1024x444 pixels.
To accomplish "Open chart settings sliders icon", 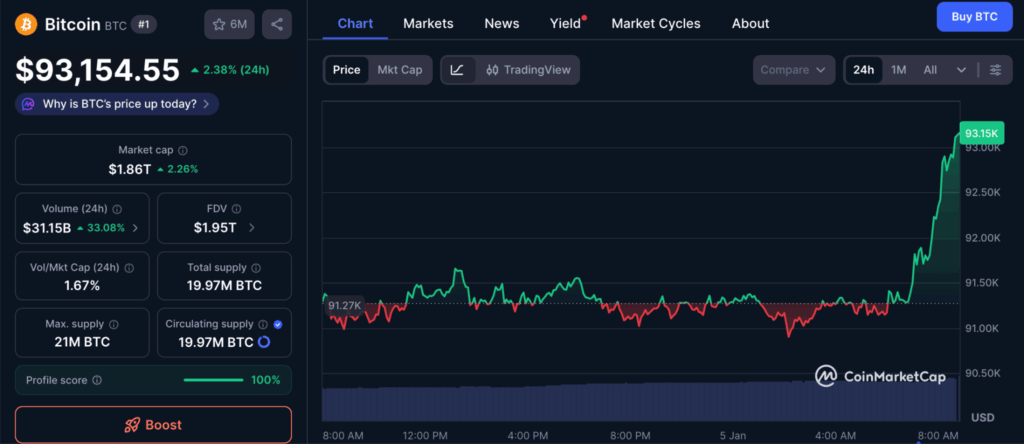I will click(995, 70).
